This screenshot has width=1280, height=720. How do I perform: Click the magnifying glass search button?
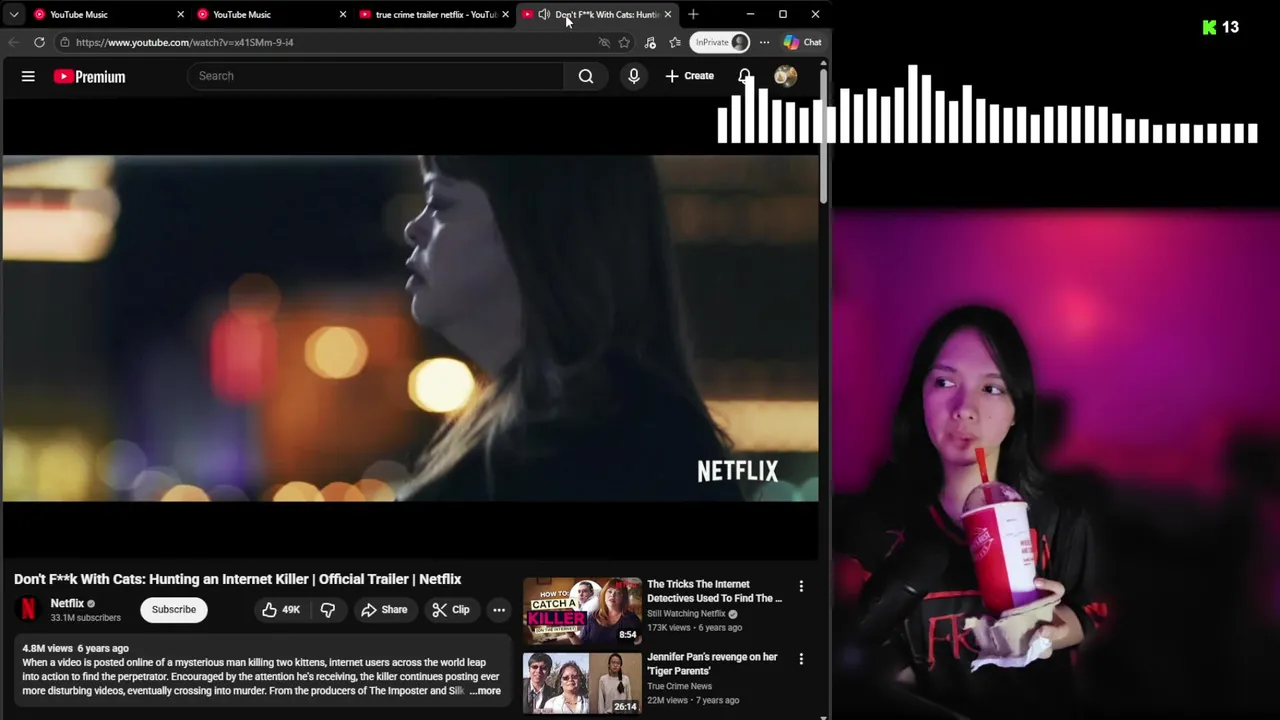point(586,76)
